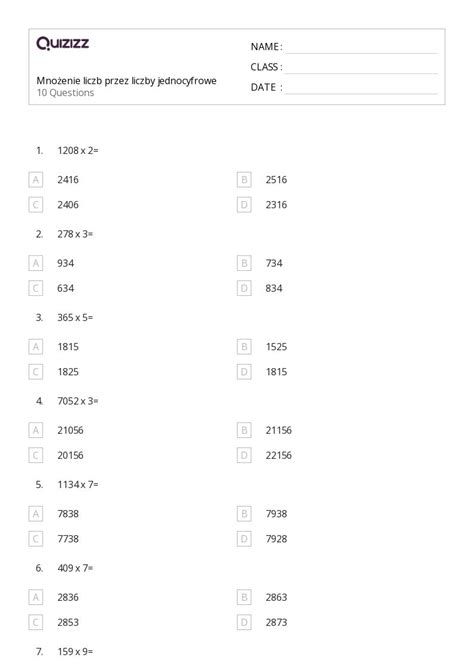Click question text 1208 x 2=
Screen dimensions: 474x670
78,150
